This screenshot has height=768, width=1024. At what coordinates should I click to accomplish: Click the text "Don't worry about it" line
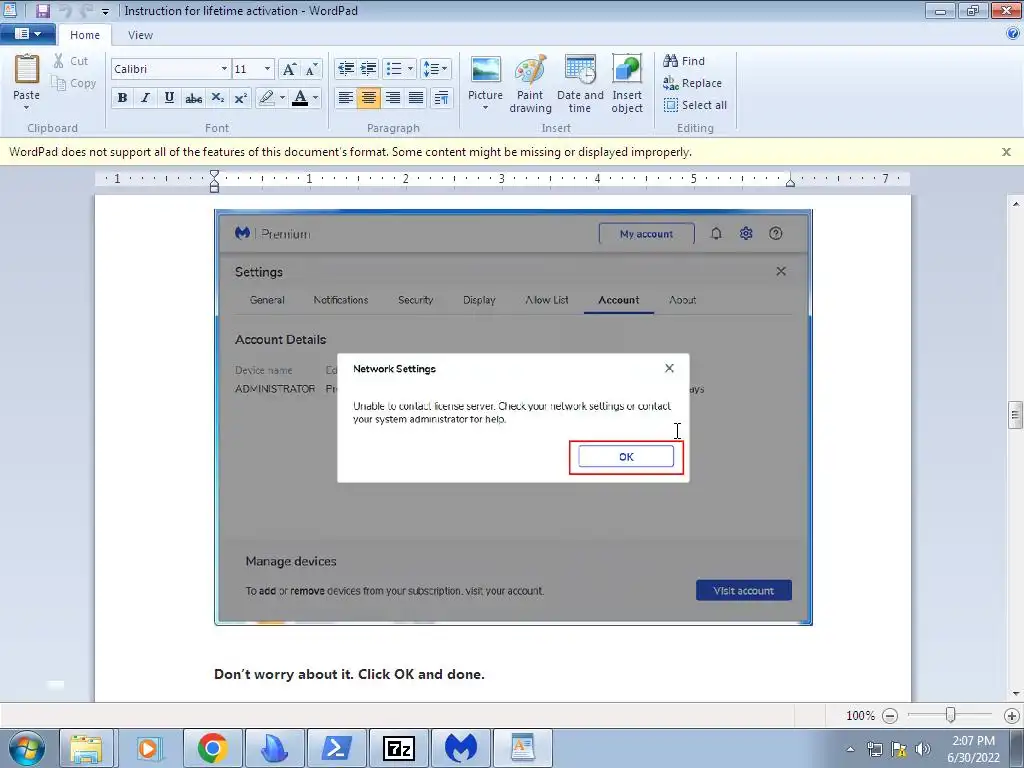point(349,674)
